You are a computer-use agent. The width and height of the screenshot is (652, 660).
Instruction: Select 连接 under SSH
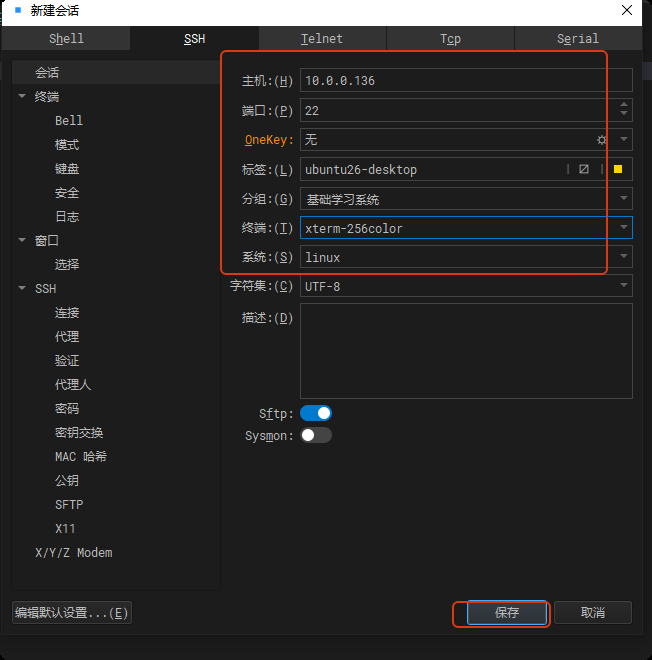67,312
